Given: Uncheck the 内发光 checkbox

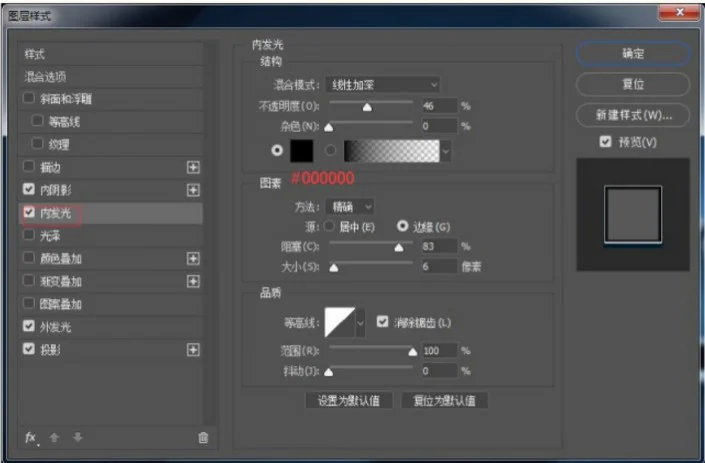Looking at the screenshot, I should tap(29, 212).
